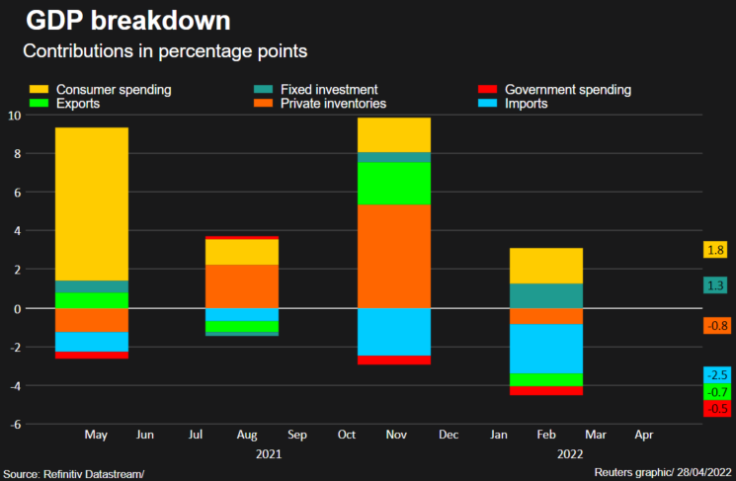Screen dimensions: 736x481
Task: Click the blue Imports legend swatch
Action: (487, 103)
